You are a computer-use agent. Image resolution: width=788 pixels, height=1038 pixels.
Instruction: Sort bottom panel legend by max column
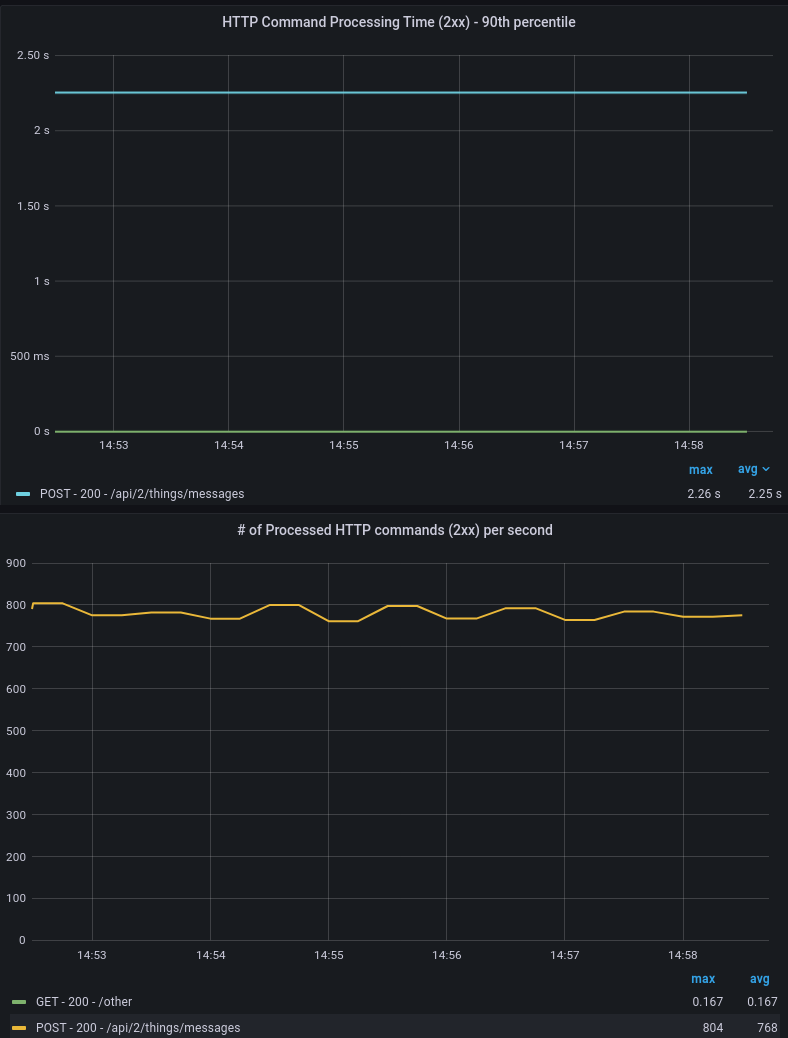703,978
